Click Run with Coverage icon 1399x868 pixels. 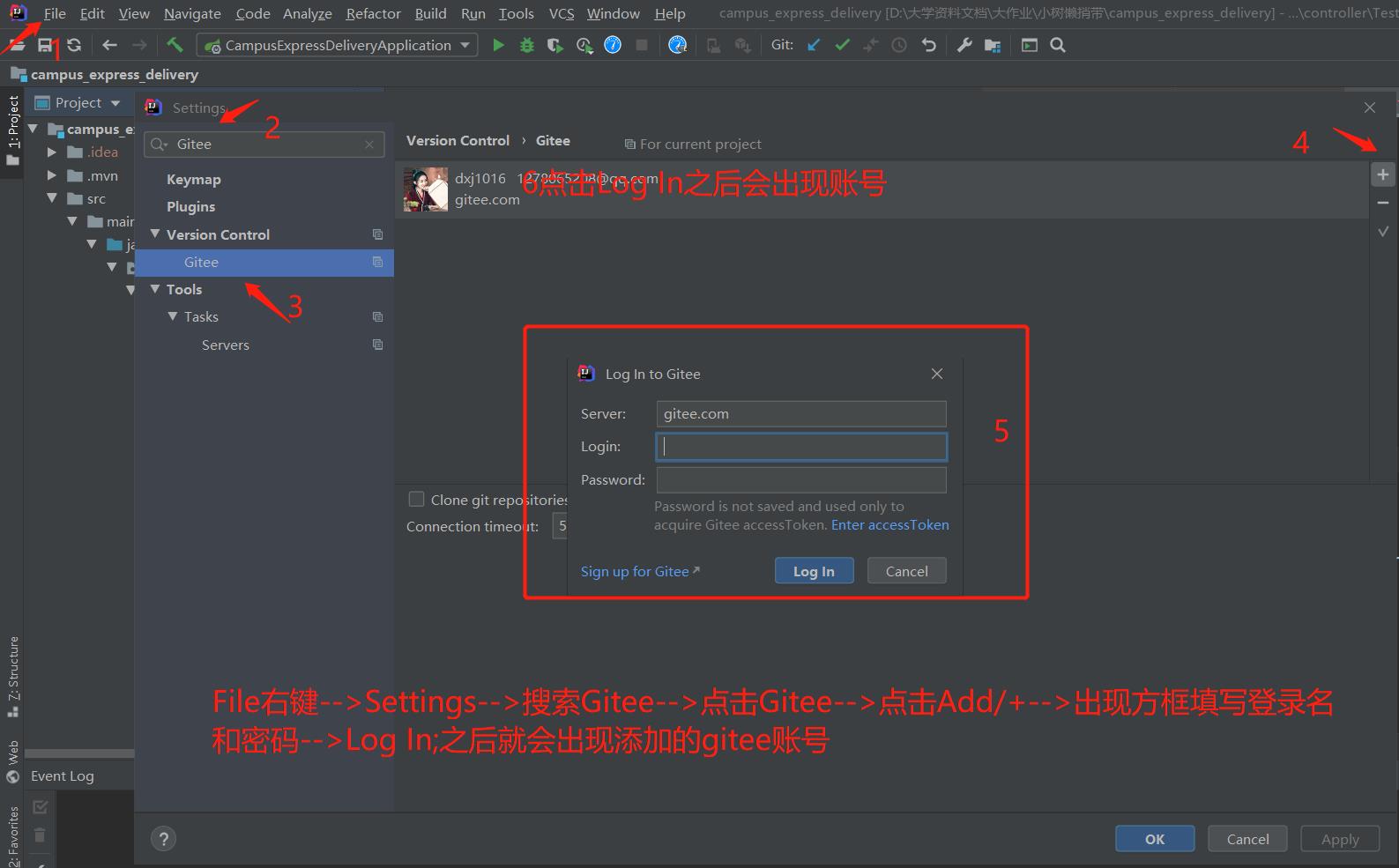tap(554, 45)
